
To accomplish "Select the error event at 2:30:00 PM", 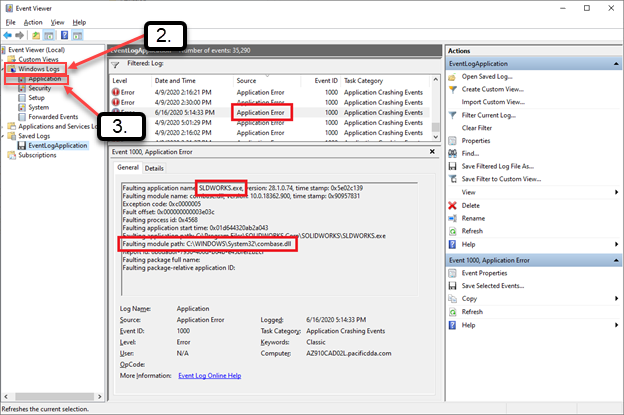I will [x=270, y=102].
